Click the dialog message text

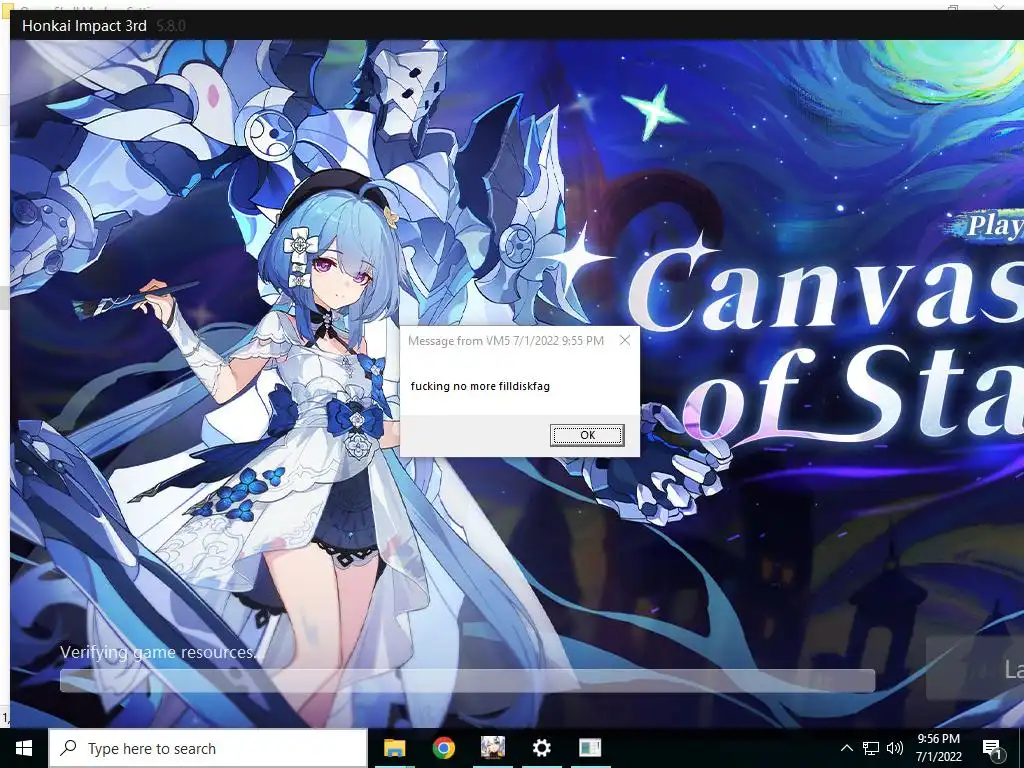pos(480,386)
